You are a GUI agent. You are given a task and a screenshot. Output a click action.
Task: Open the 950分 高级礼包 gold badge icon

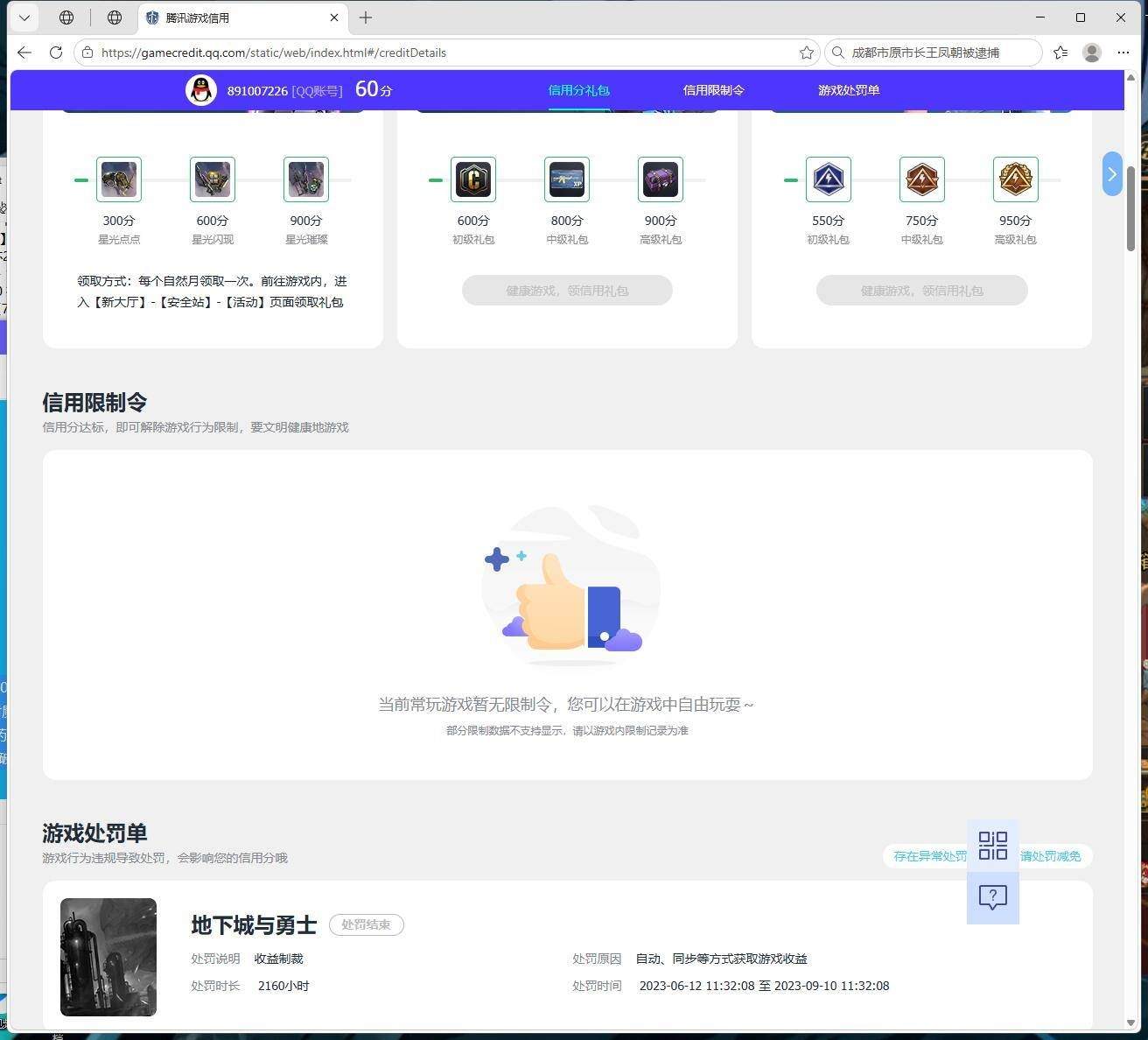[x=1015, y=179]
